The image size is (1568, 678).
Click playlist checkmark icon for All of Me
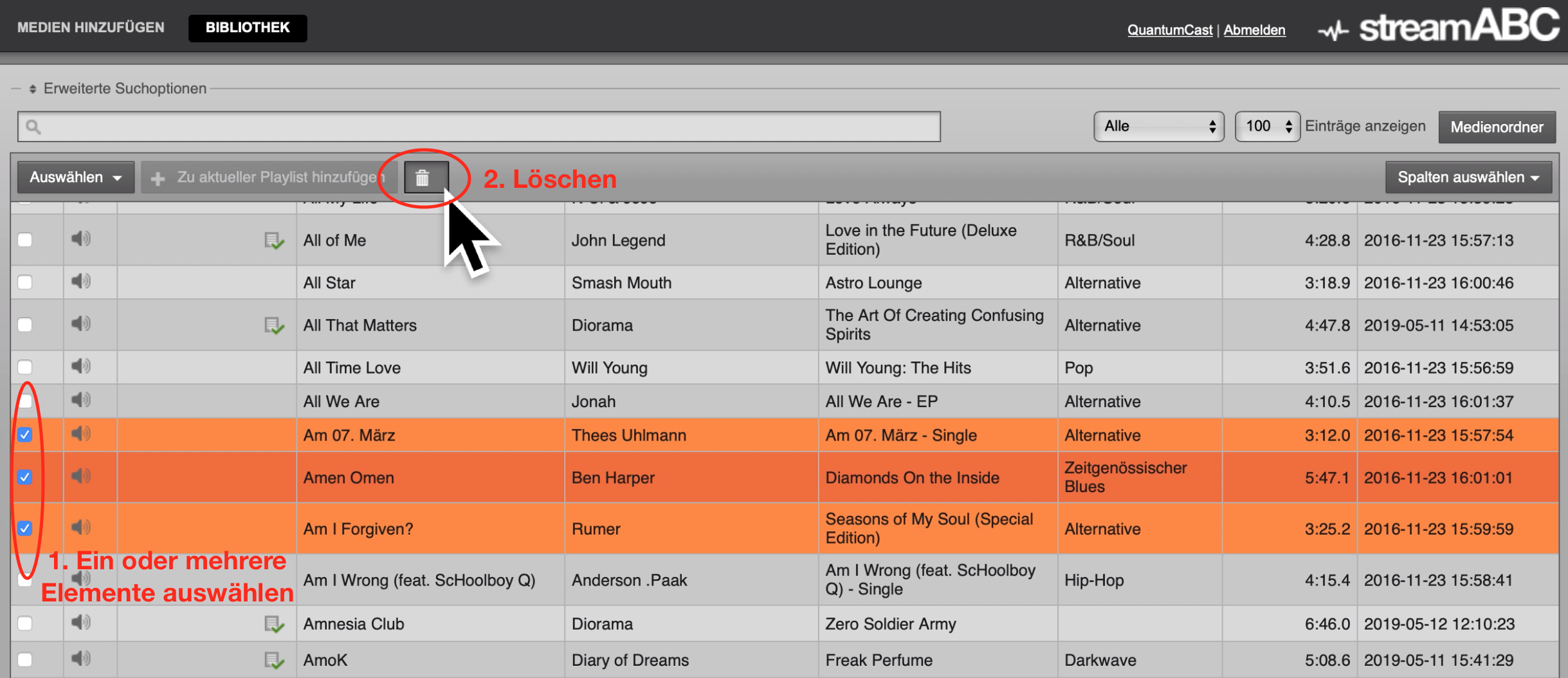click(275, 241)
